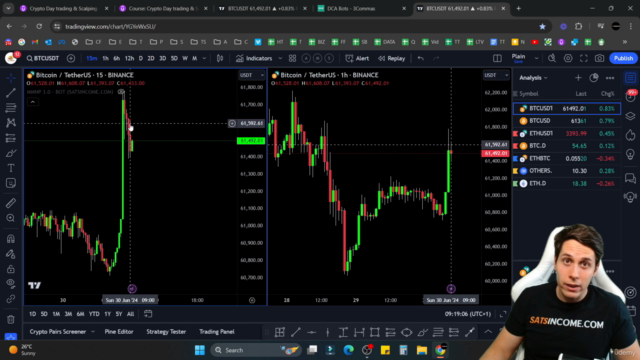Open the alerts panel in right sidebar
Viewport: 640px width, 360px height.
631,97
